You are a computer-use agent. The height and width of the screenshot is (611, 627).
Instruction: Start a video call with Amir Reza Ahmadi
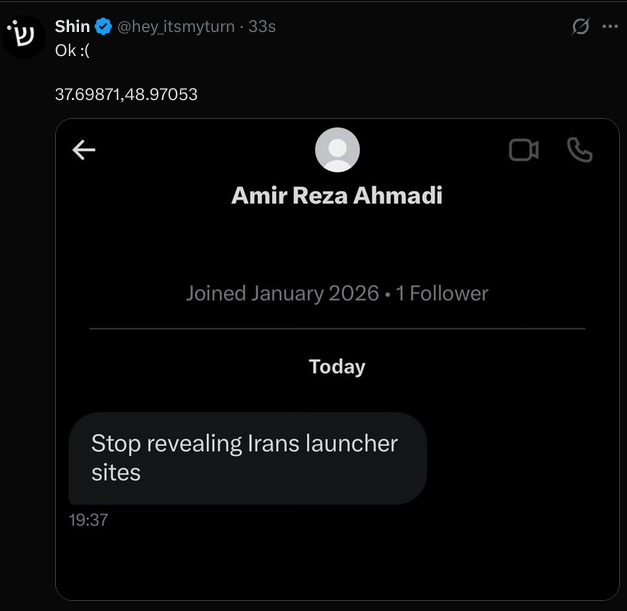click(524, 150)
